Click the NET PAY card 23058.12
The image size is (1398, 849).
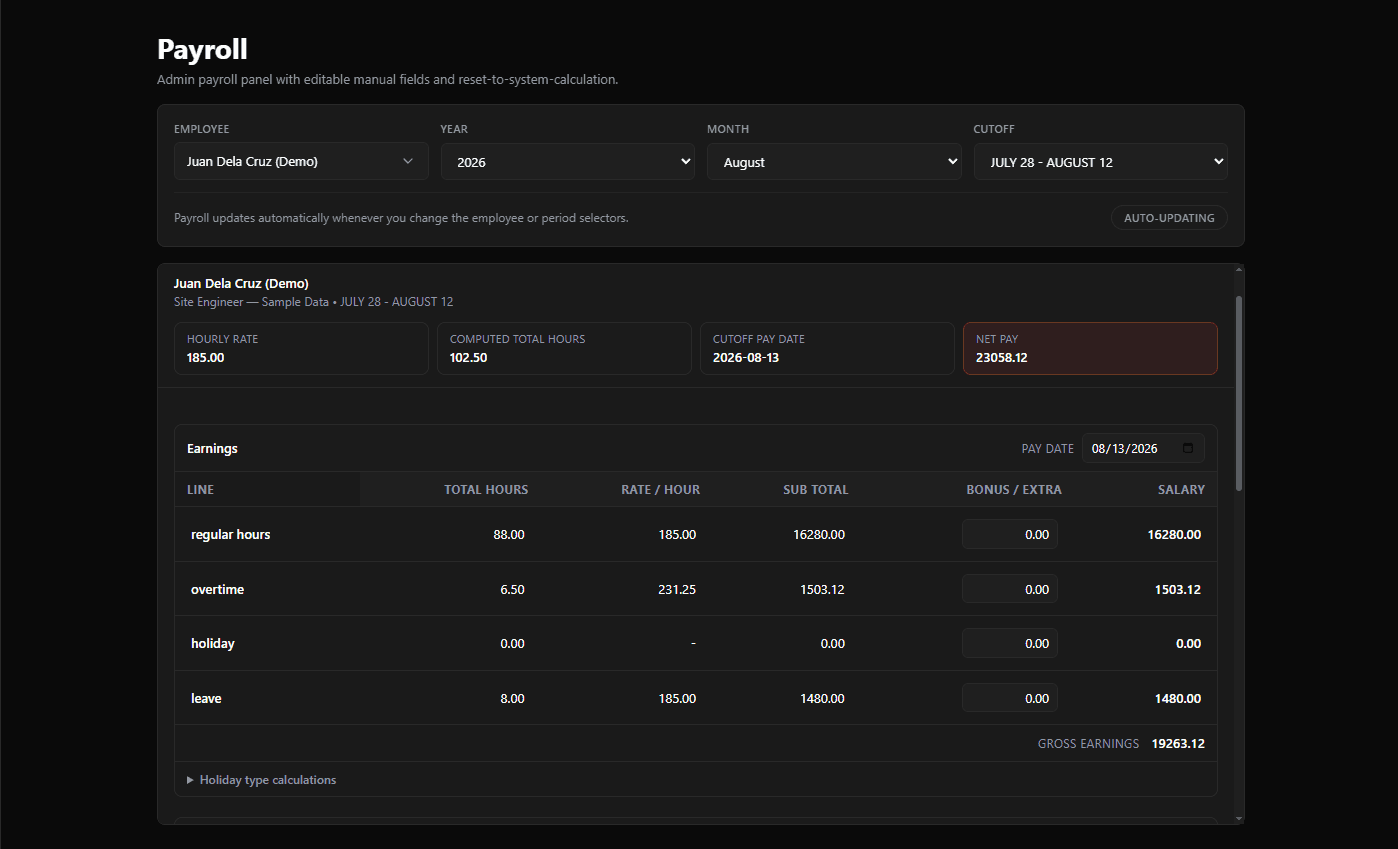point(1090,348)
